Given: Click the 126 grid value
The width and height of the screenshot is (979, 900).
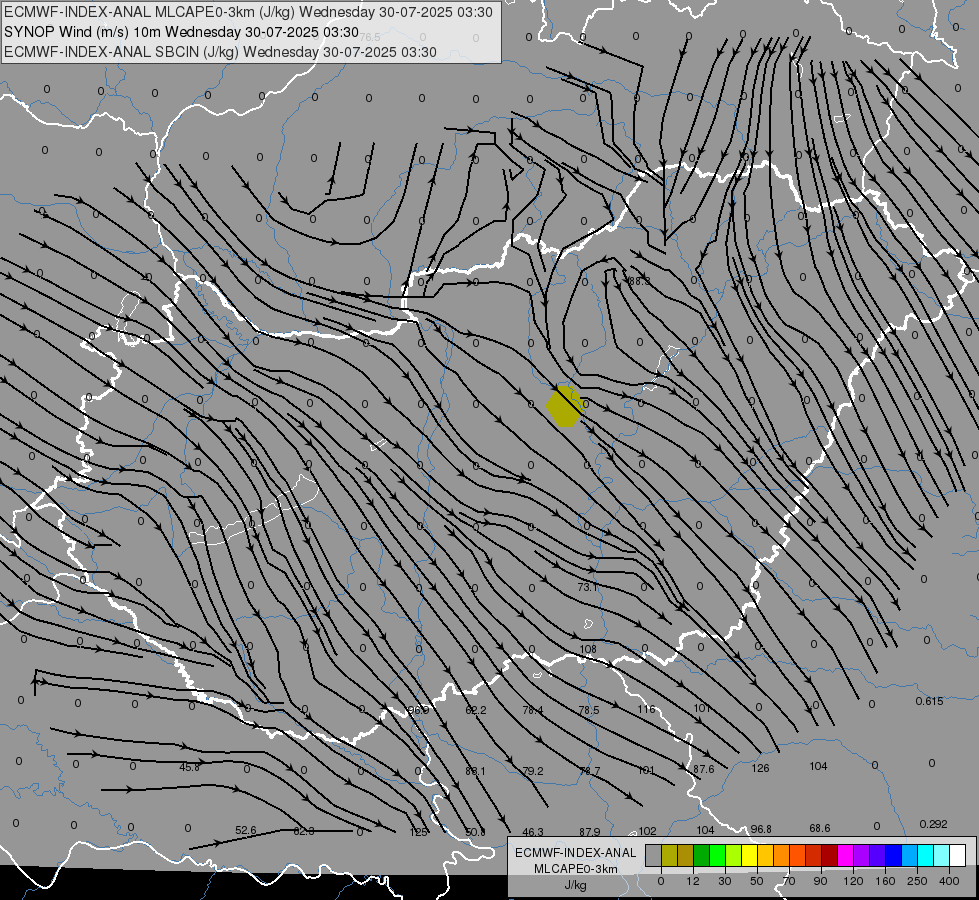Looking at the screenshot, I should pyautogui.click(x=760, y=768).
